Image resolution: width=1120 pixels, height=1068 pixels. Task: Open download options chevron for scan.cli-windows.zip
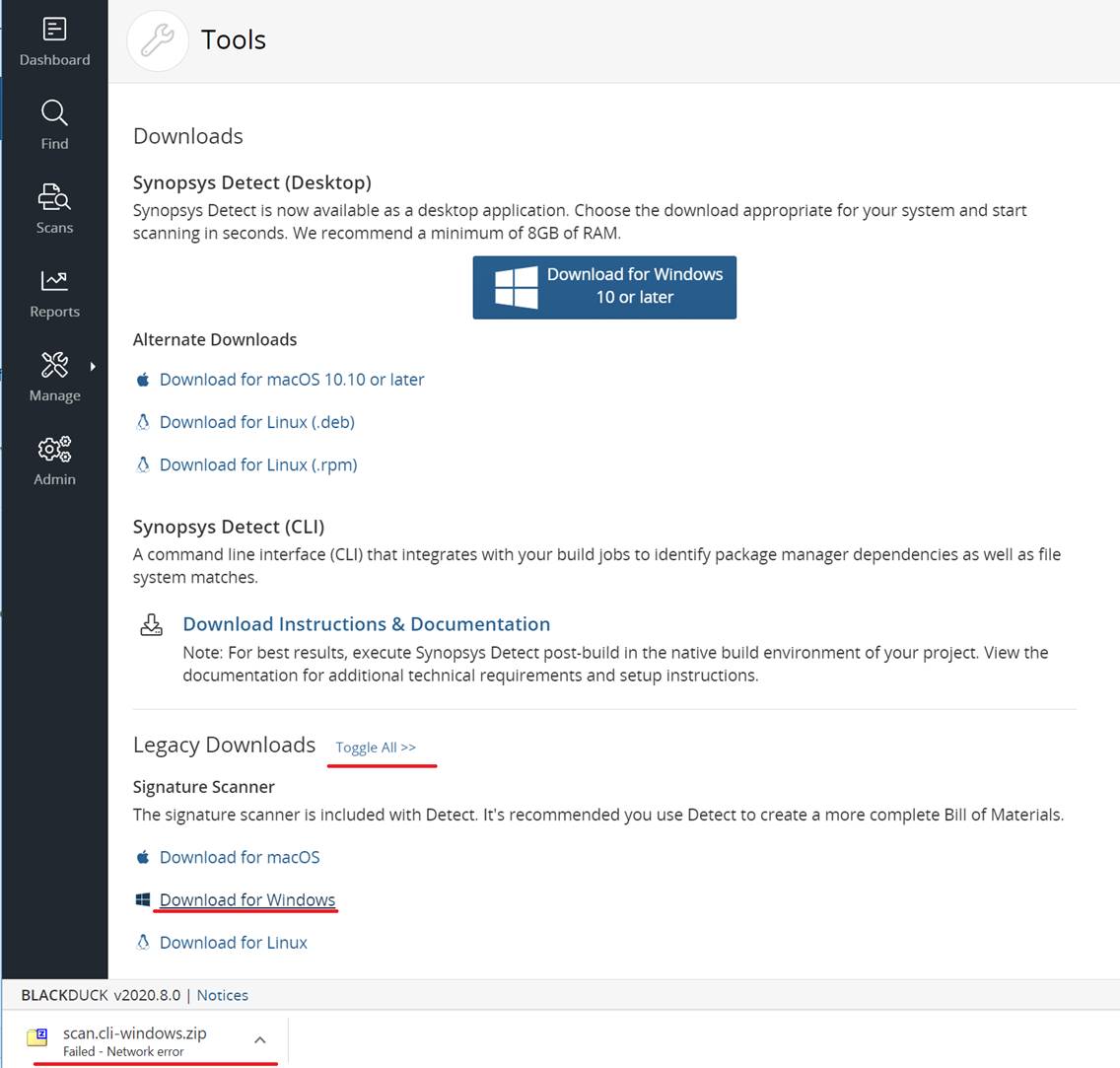(x=259, y=1039)
